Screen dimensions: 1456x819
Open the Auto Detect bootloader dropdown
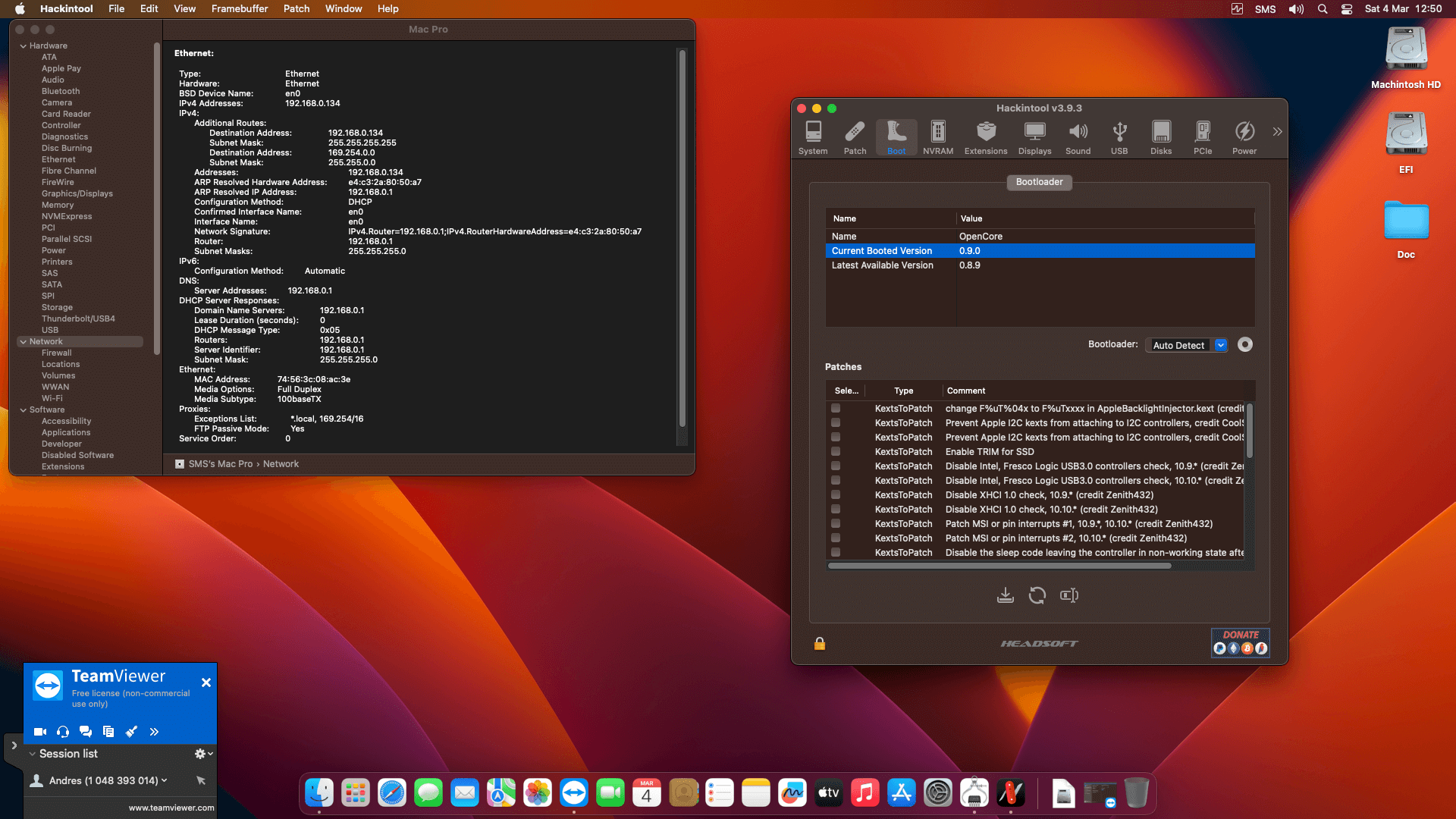coord(1220,345)
